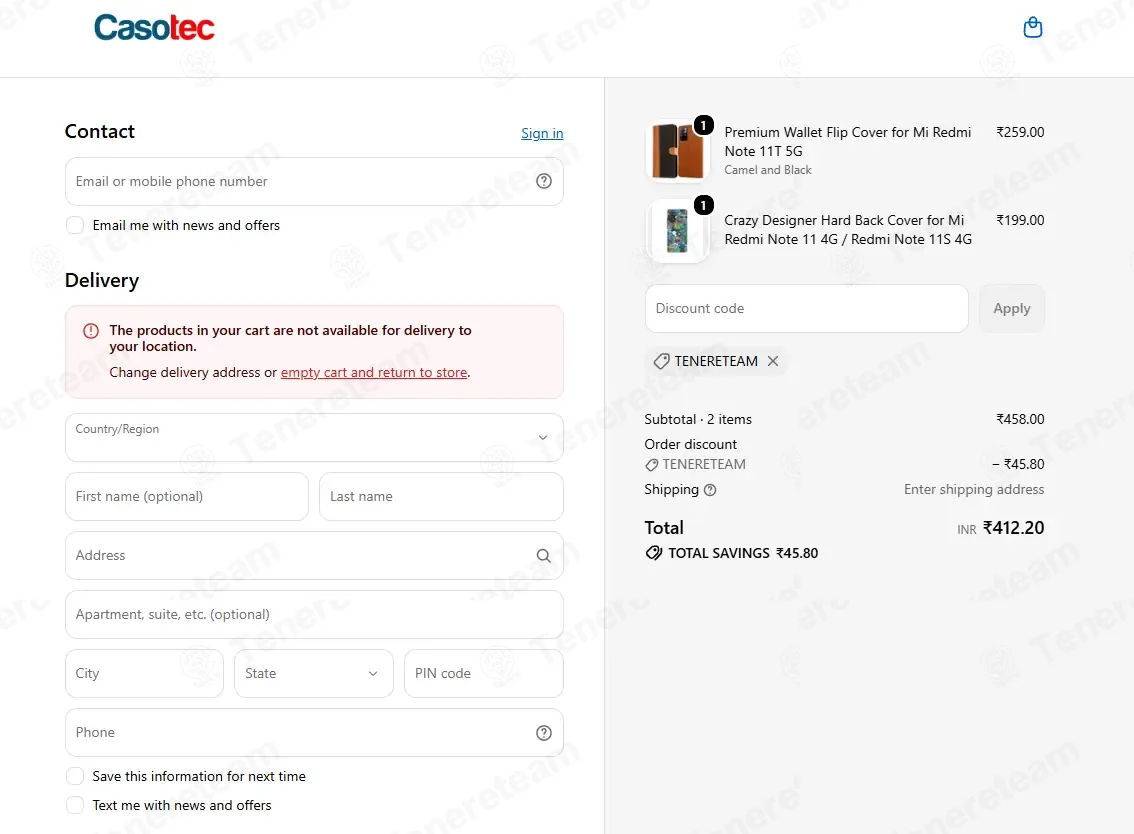Click the Apply discount button
Screen dimensions: 1134x834
1012,308
